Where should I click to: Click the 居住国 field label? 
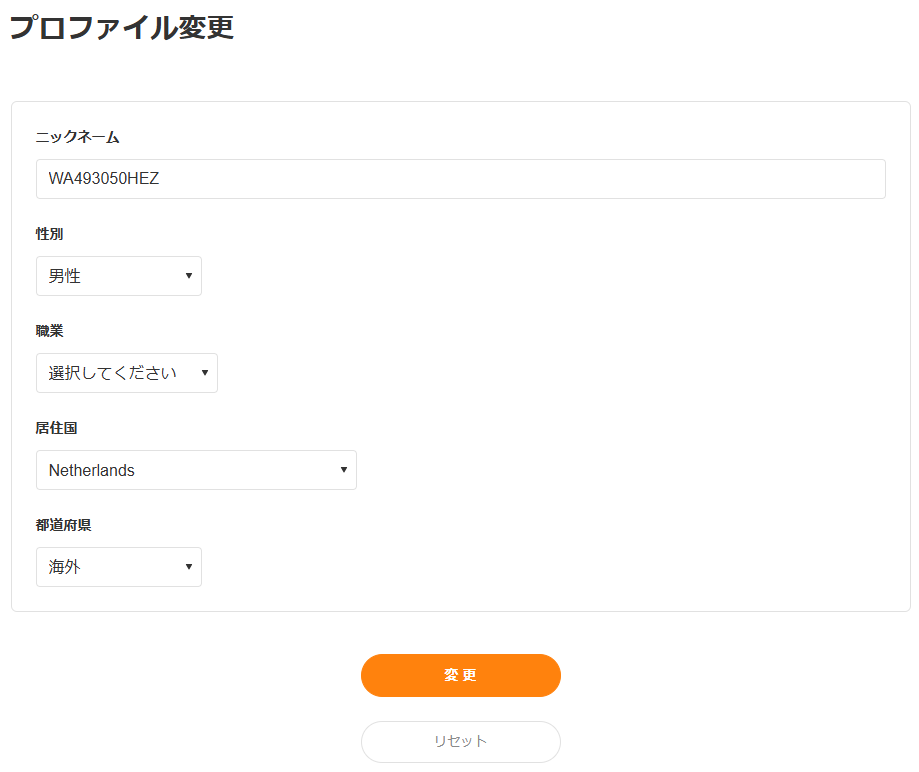pos(57,428)
